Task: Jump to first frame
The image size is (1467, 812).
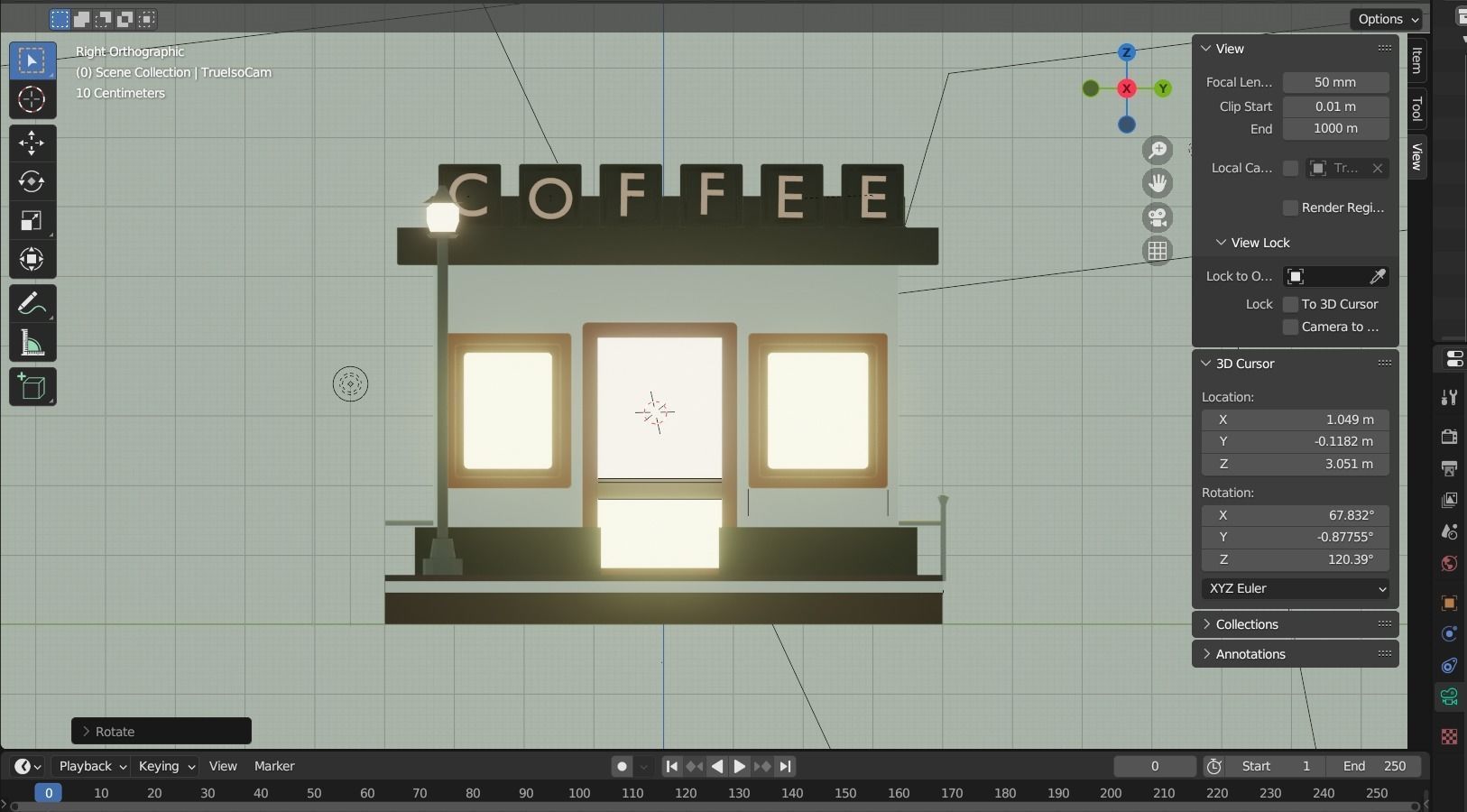Action: coord(671,766)
